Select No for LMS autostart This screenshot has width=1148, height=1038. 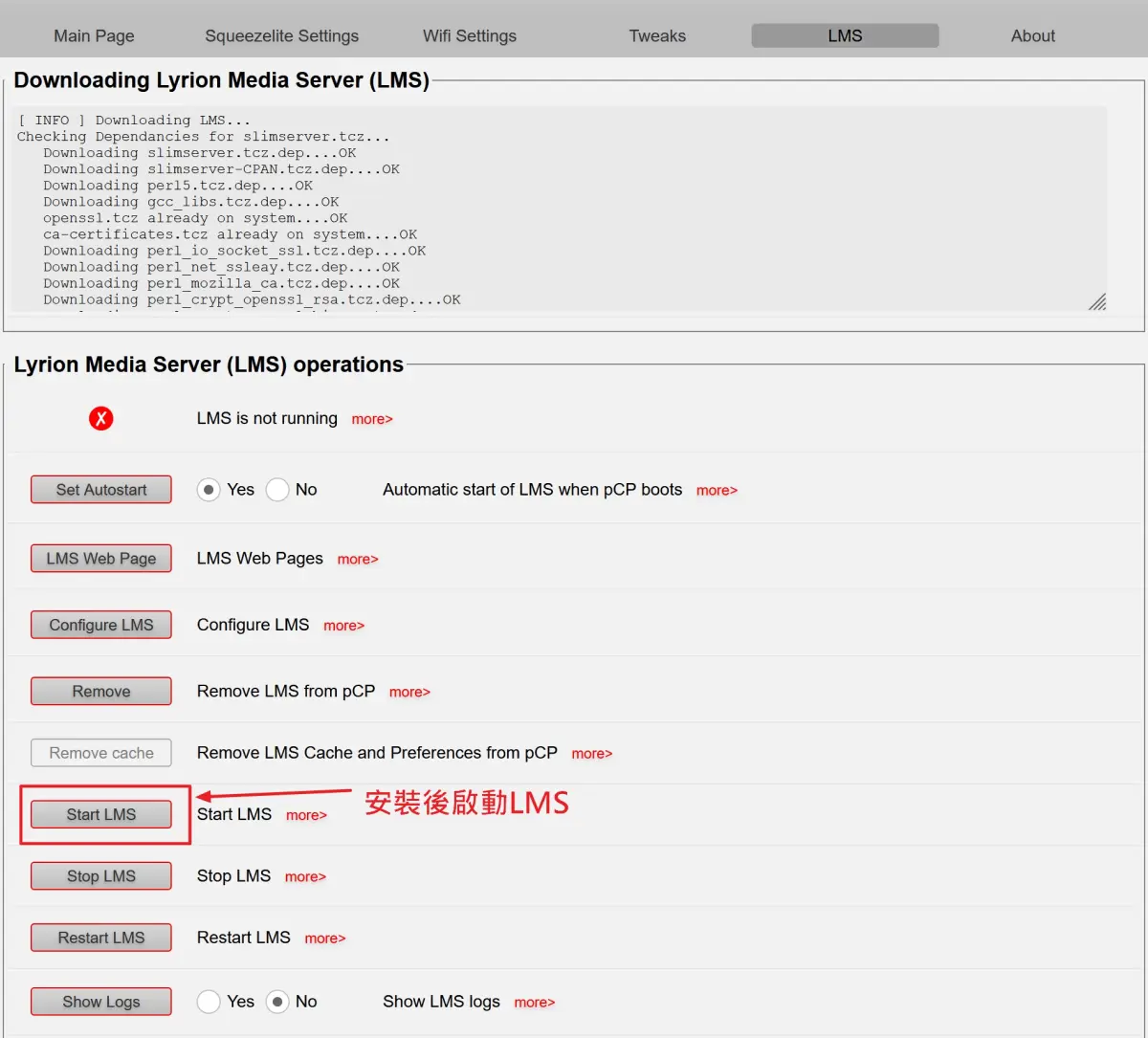point(277,490)
